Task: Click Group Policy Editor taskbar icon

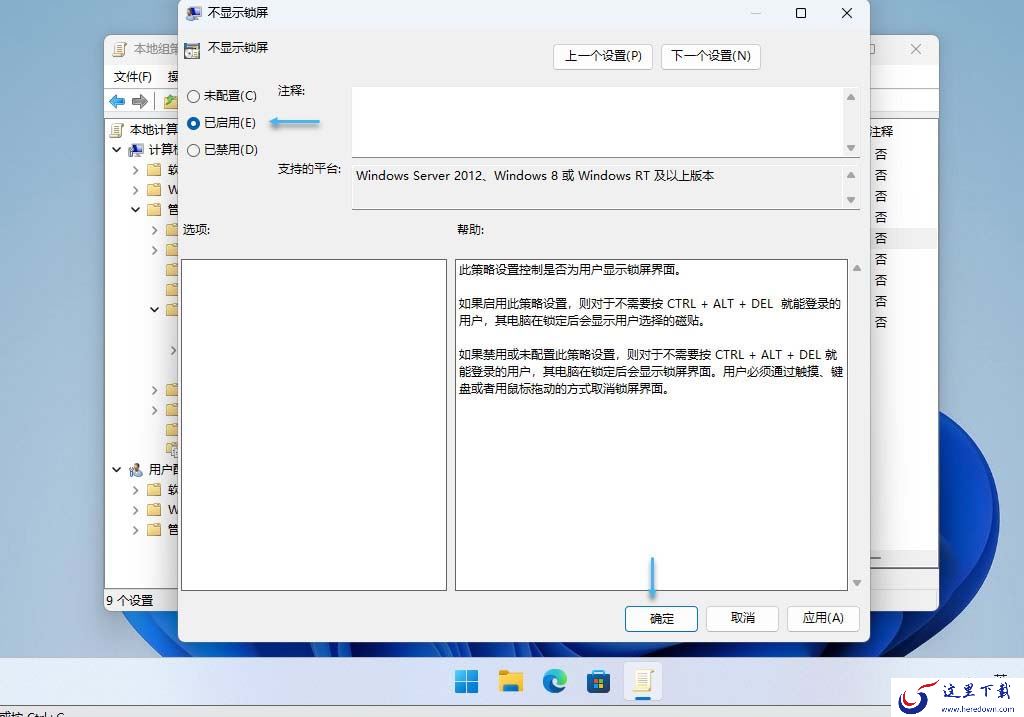Action: [x=643, y=681]
